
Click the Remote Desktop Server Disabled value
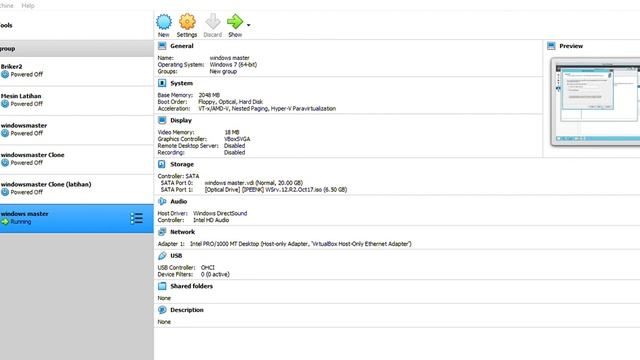coord(234,146)
